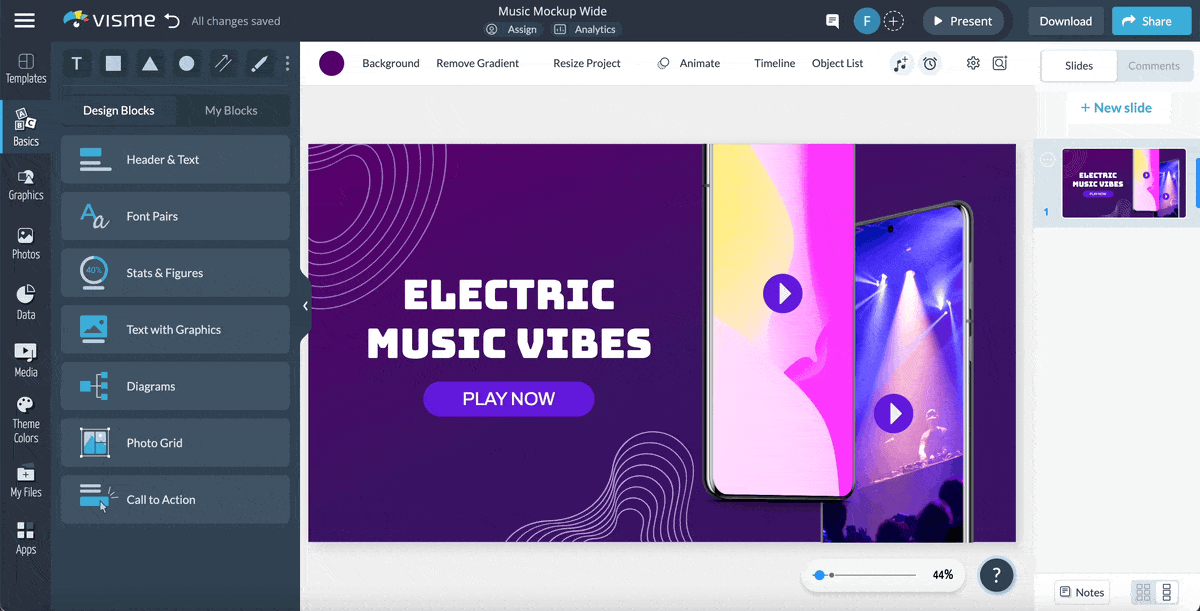
Task: Click the add music note icon
Action: click(x=901, y=64)
